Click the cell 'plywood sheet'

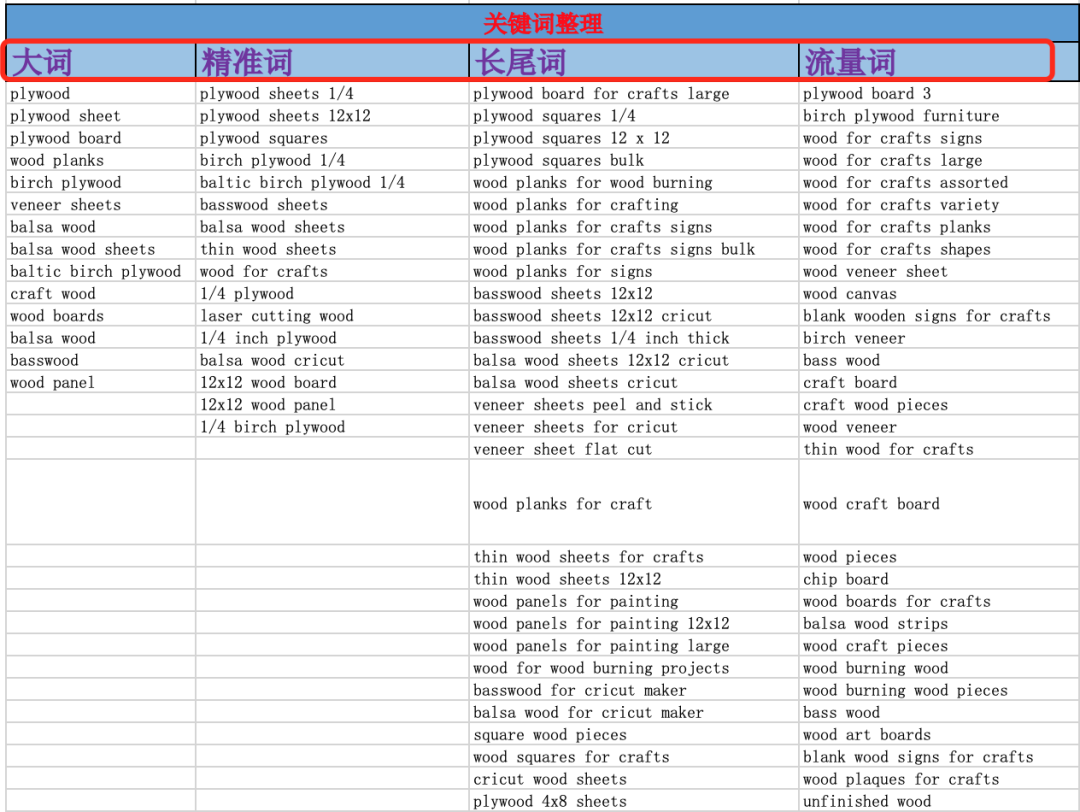tap(101, 116)
